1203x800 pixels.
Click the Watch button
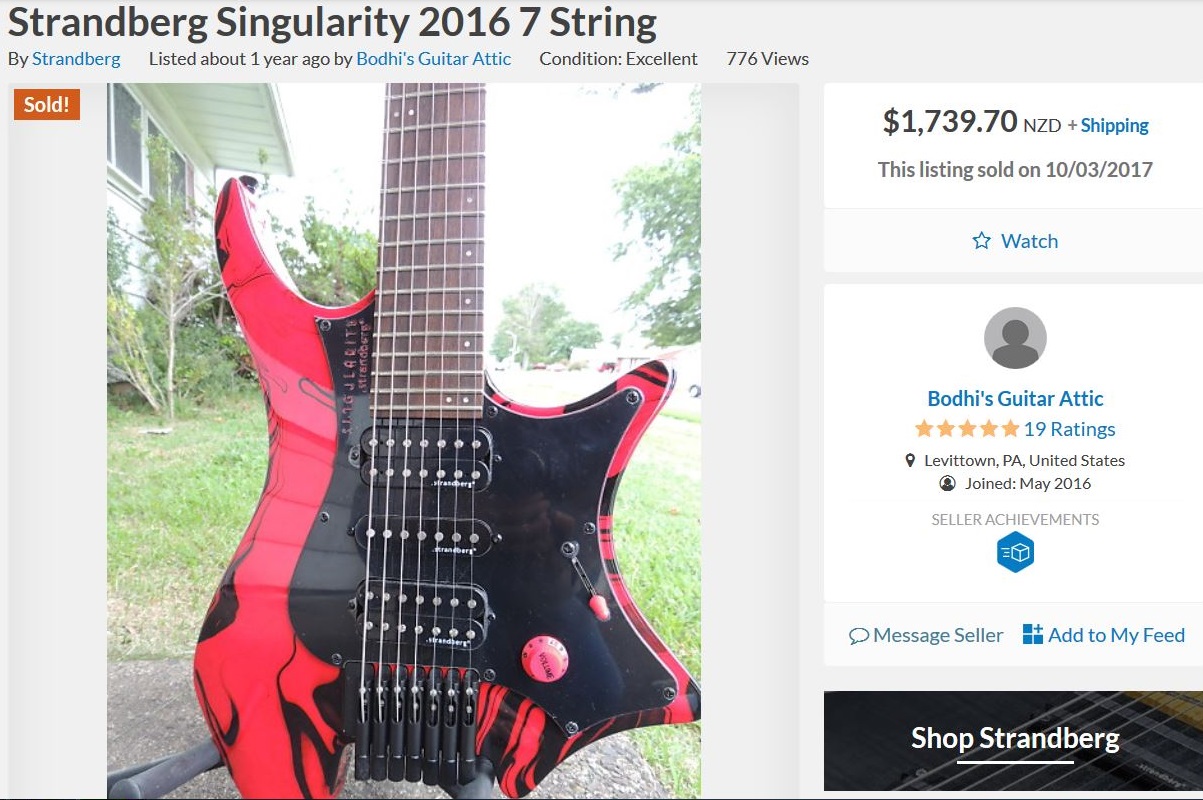[1014, 241]
